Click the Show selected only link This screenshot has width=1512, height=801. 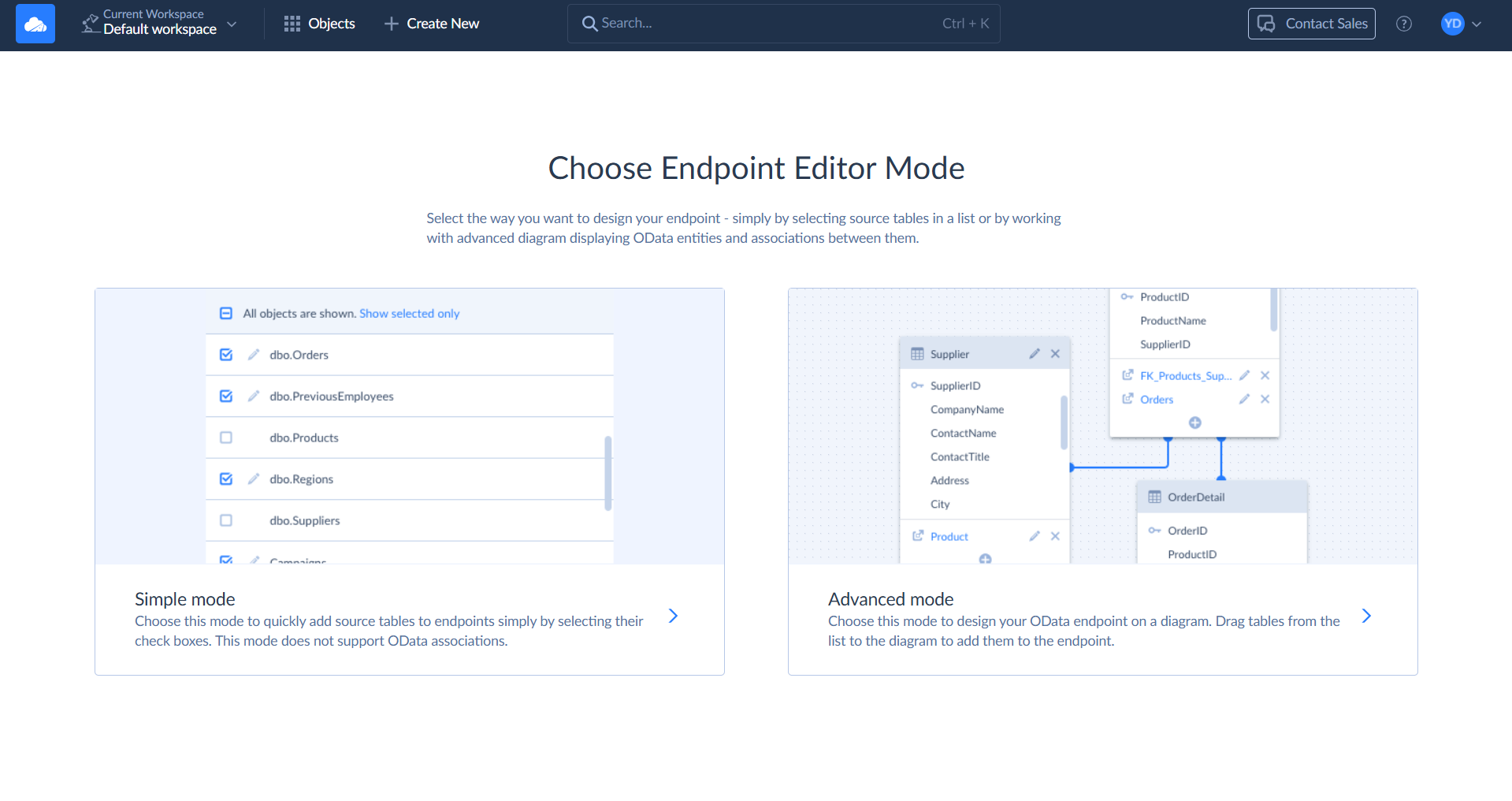(x=409, y=314)
